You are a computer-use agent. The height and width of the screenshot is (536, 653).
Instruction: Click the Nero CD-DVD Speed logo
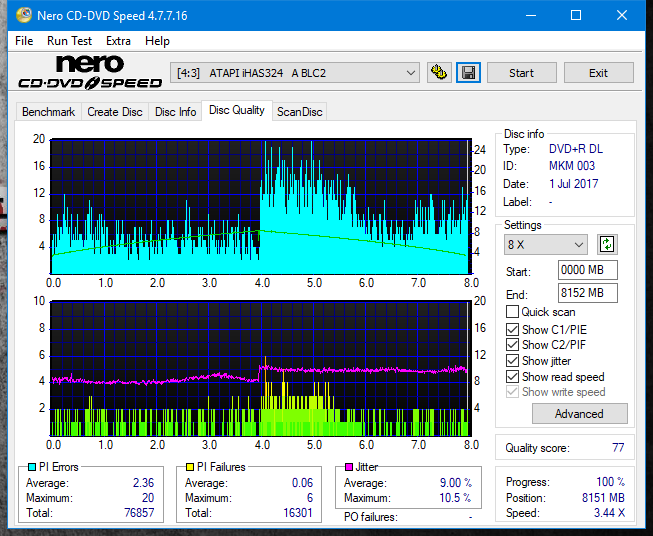click(x=90, y=73)
